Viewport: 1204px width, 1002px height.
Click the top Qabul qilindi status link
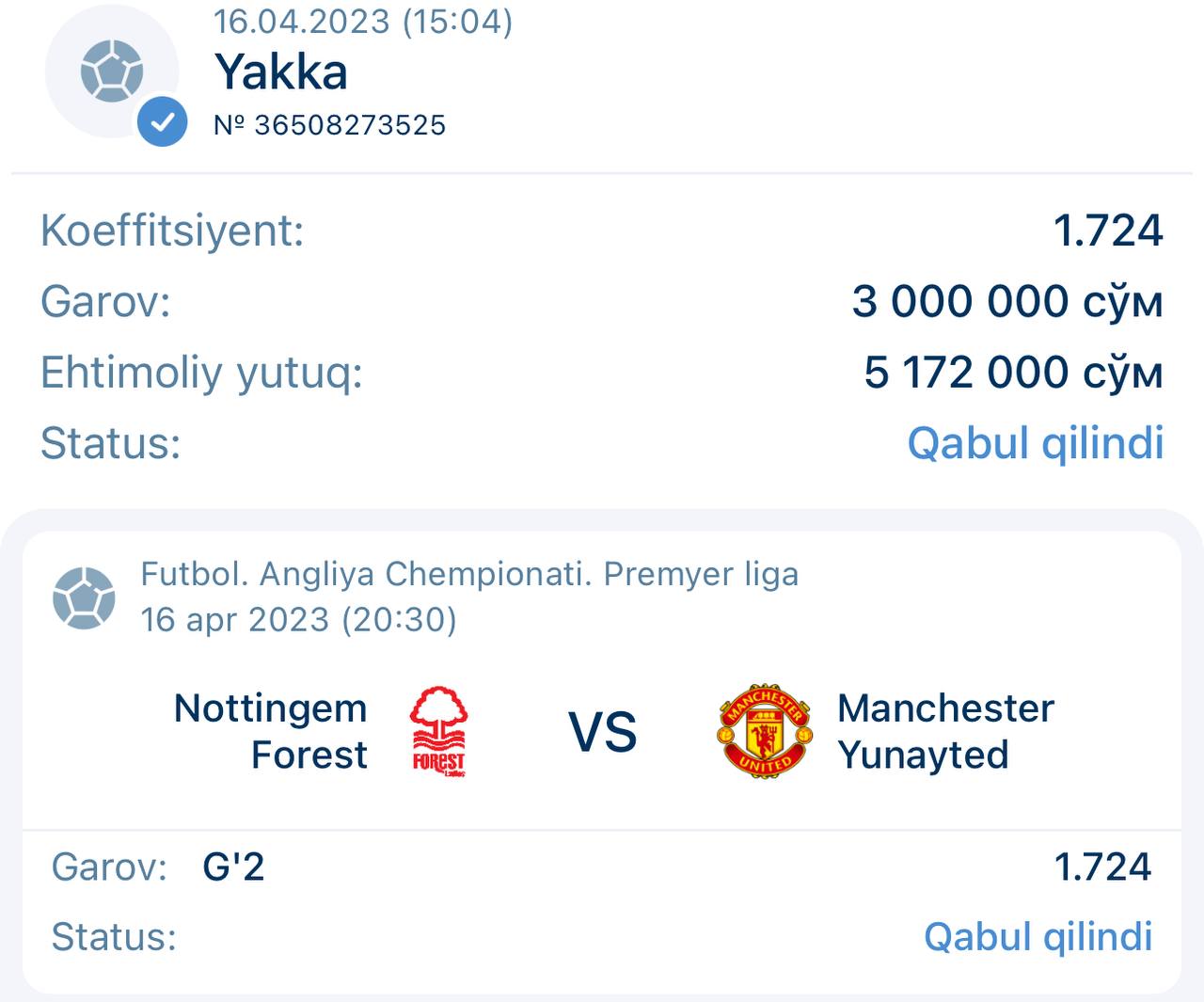(x=1035, y=442)
